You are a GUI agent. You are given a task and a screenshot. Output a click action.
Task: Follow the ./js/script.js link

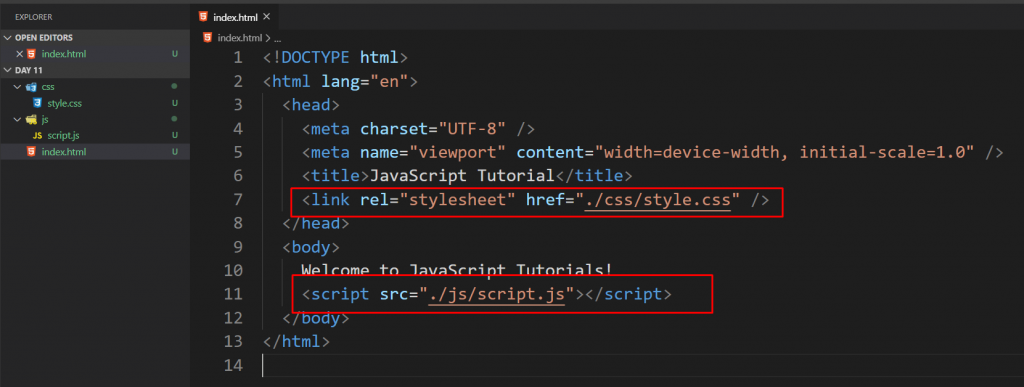point(497,294)
